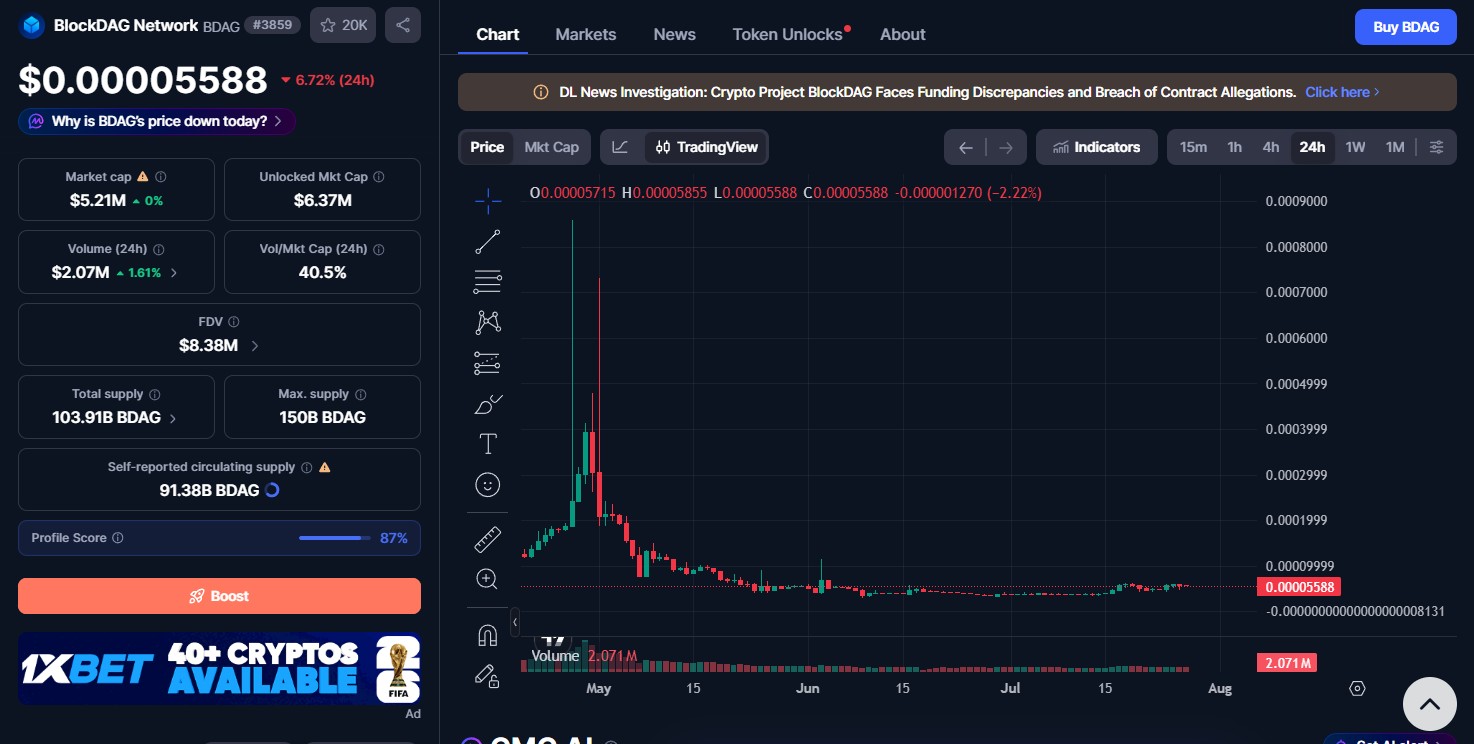
Task: Open the News tab
Action: coord(675,34)
